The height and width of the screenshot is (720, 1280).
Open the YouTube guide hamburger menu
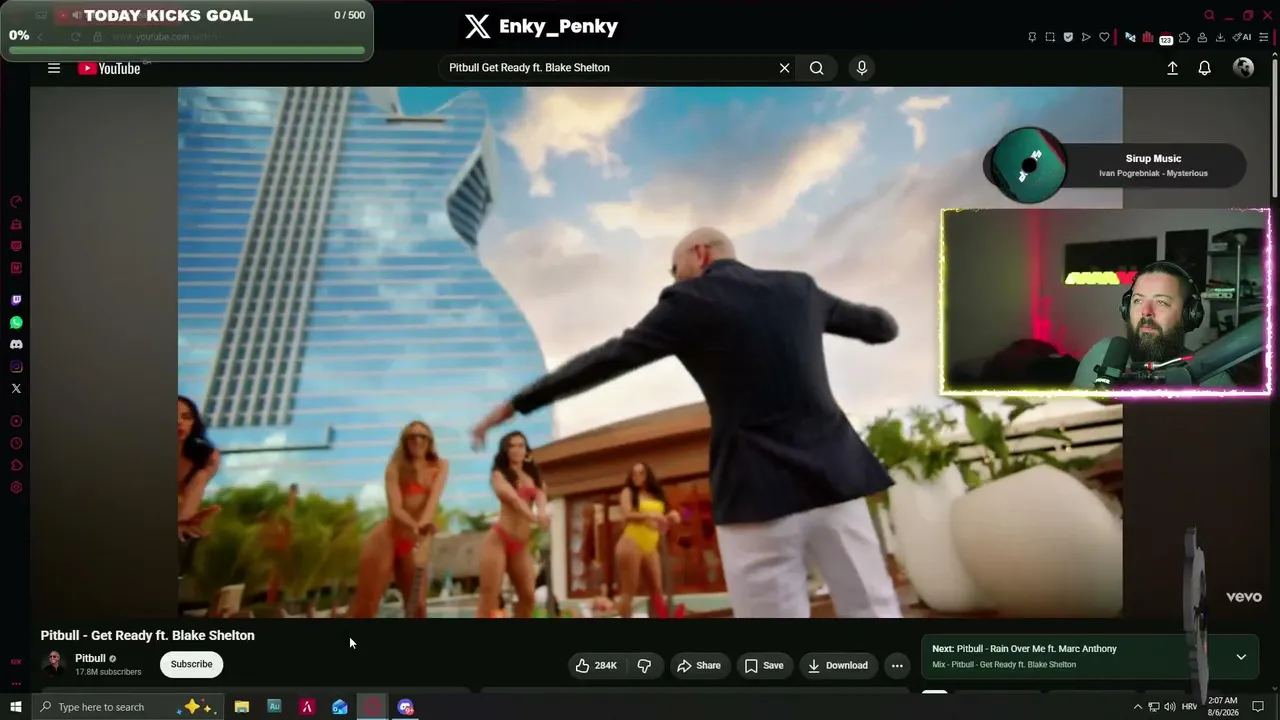[54, 68]
